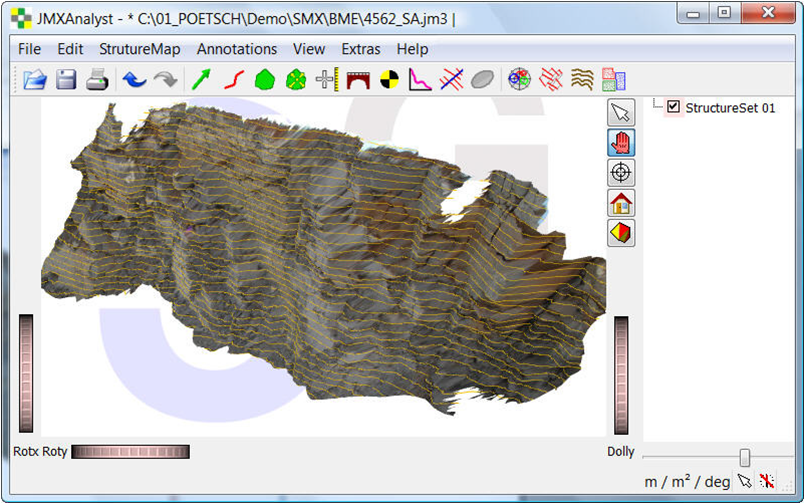
Task: Click the Print icon in toolbar
Action: coord(96,79)
